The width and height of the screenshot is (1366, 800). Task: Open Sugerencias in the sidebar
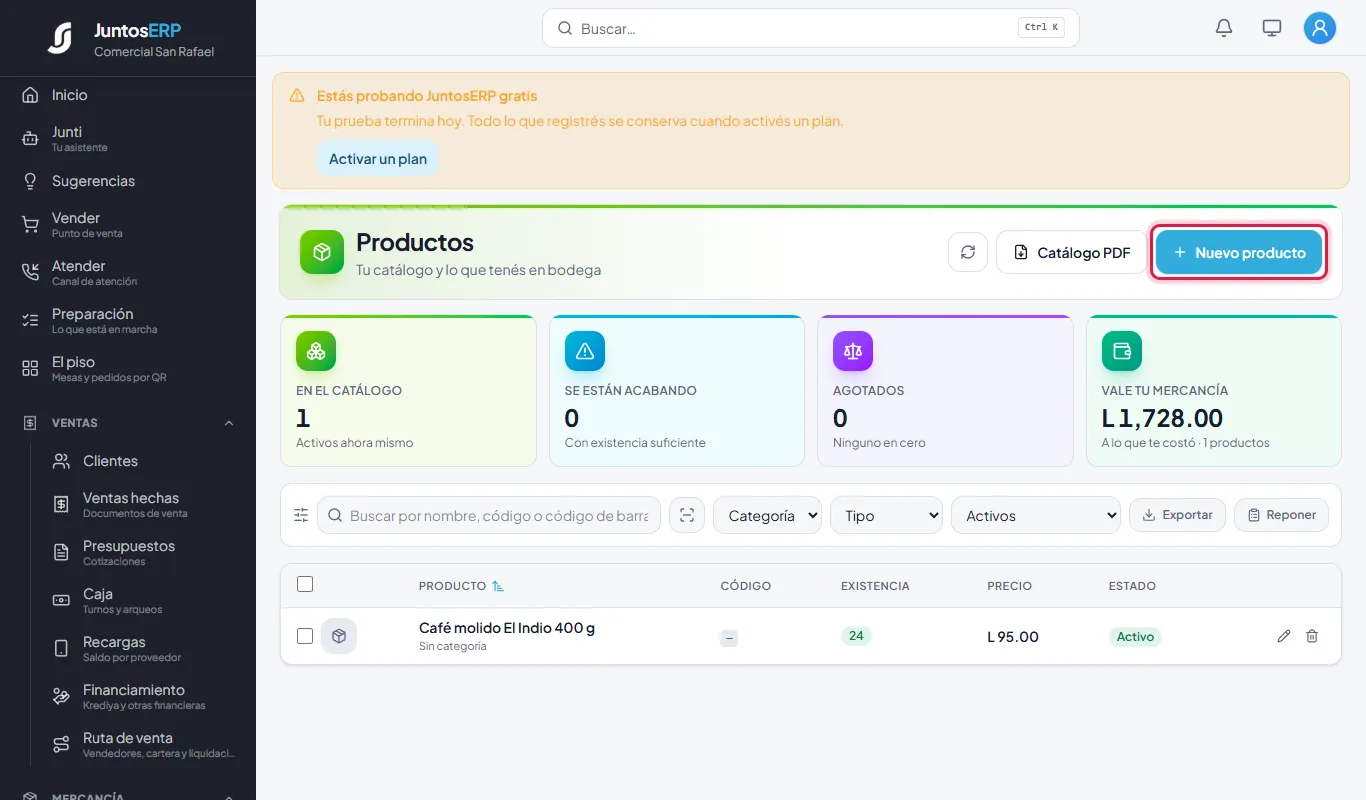pyautogui.click(x=128, y=181)
